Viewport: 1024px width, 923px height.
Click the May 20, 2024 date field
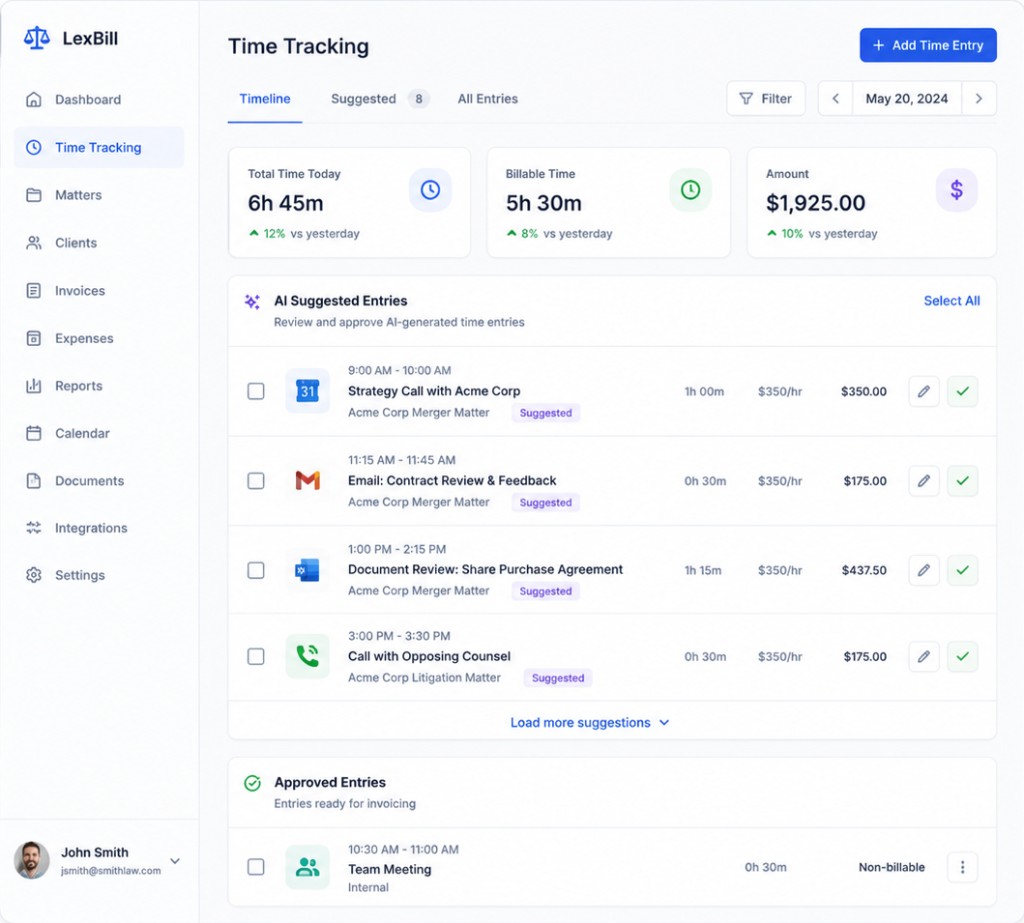tap(906, 99)
